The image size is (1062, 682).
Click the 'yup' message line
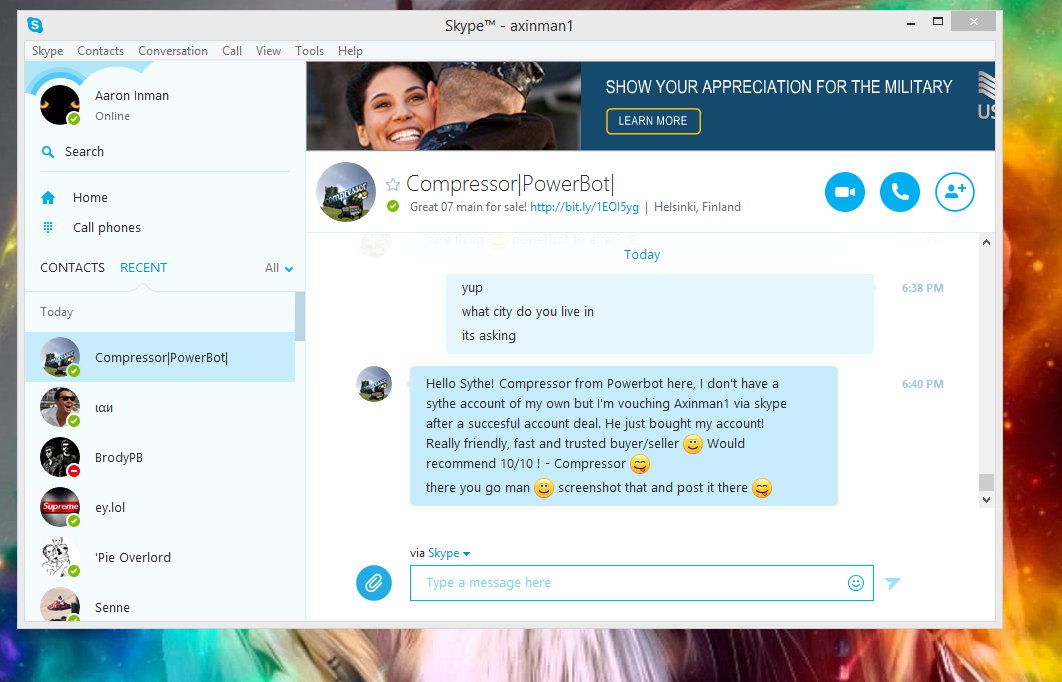pos(472,288)
